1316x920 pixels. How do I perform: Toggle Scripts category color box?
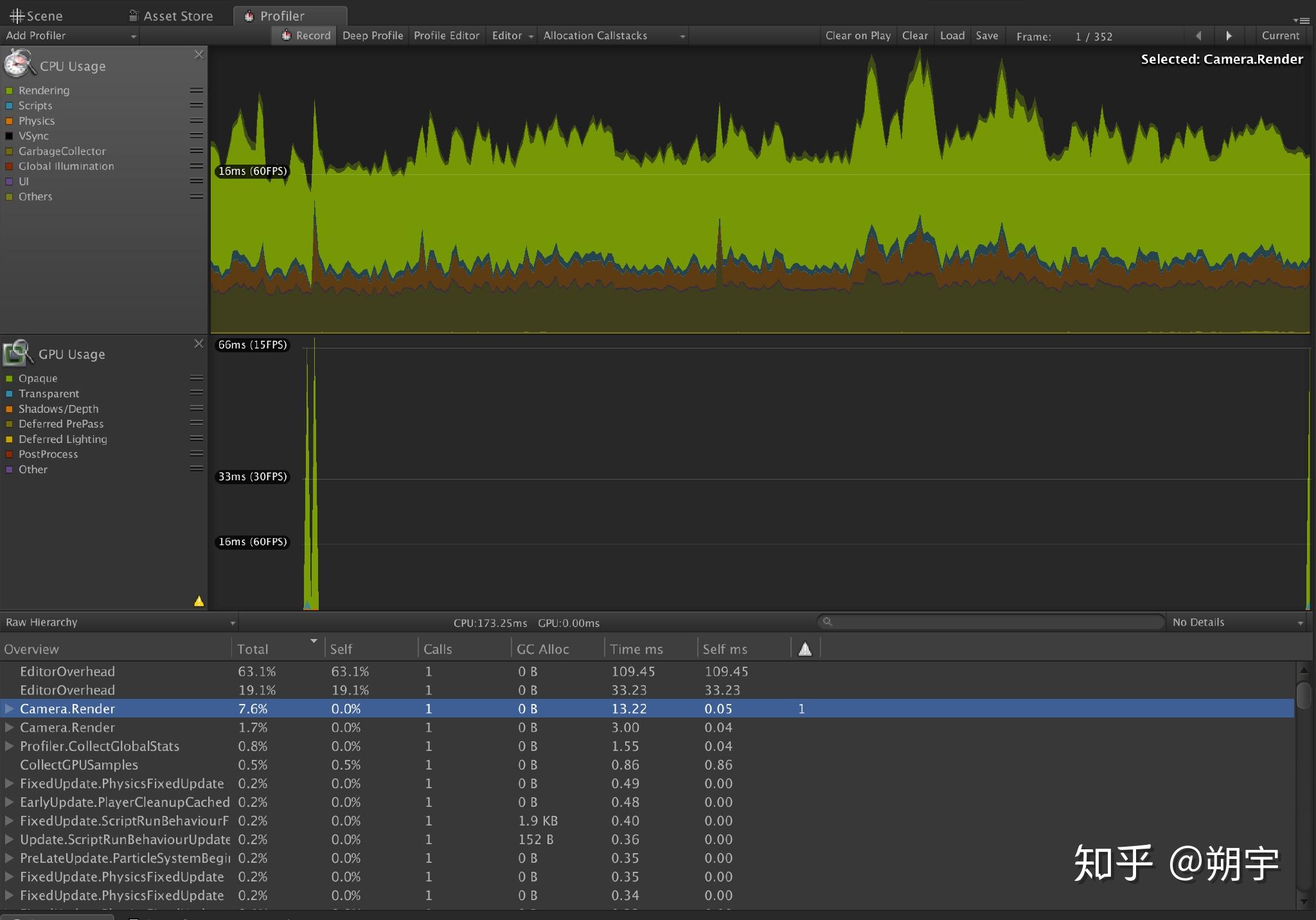[9, 105]
